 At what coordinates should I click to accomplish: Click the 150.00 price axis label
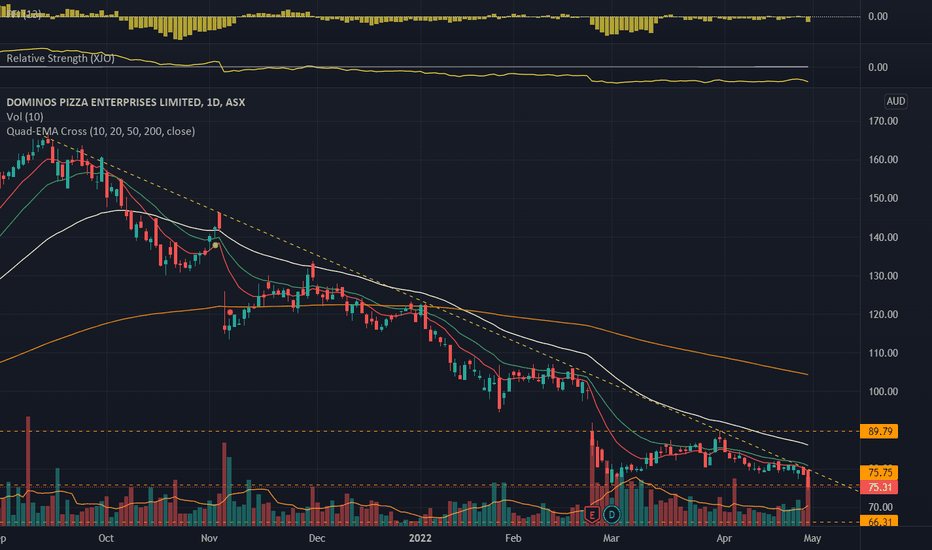(x=883, y=198)
